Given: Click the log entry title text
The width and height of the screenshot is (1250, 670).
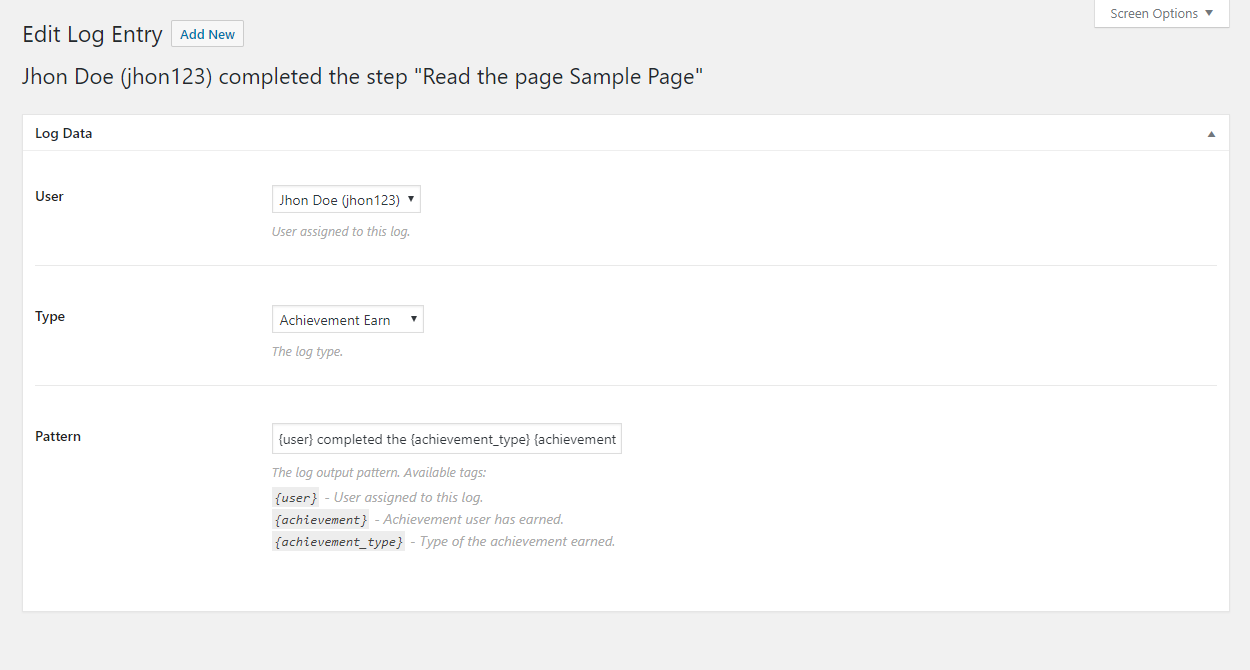Looking at the screenshot, I should 362,77.
